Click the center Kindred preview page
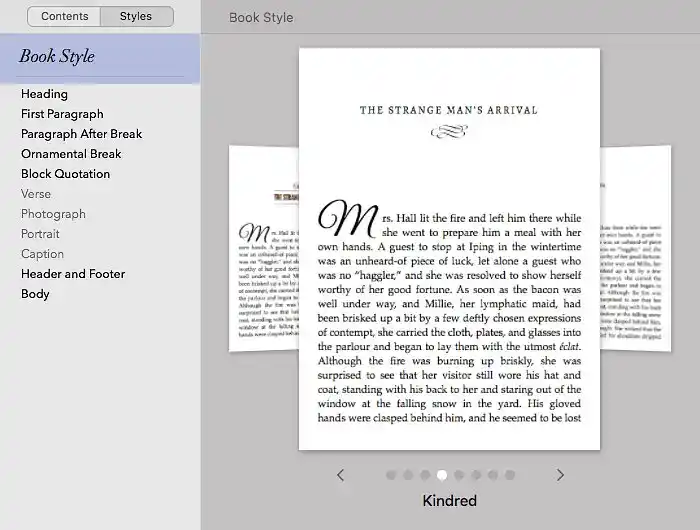The width and height of the screenshot is (700, 530). [449, 249]
